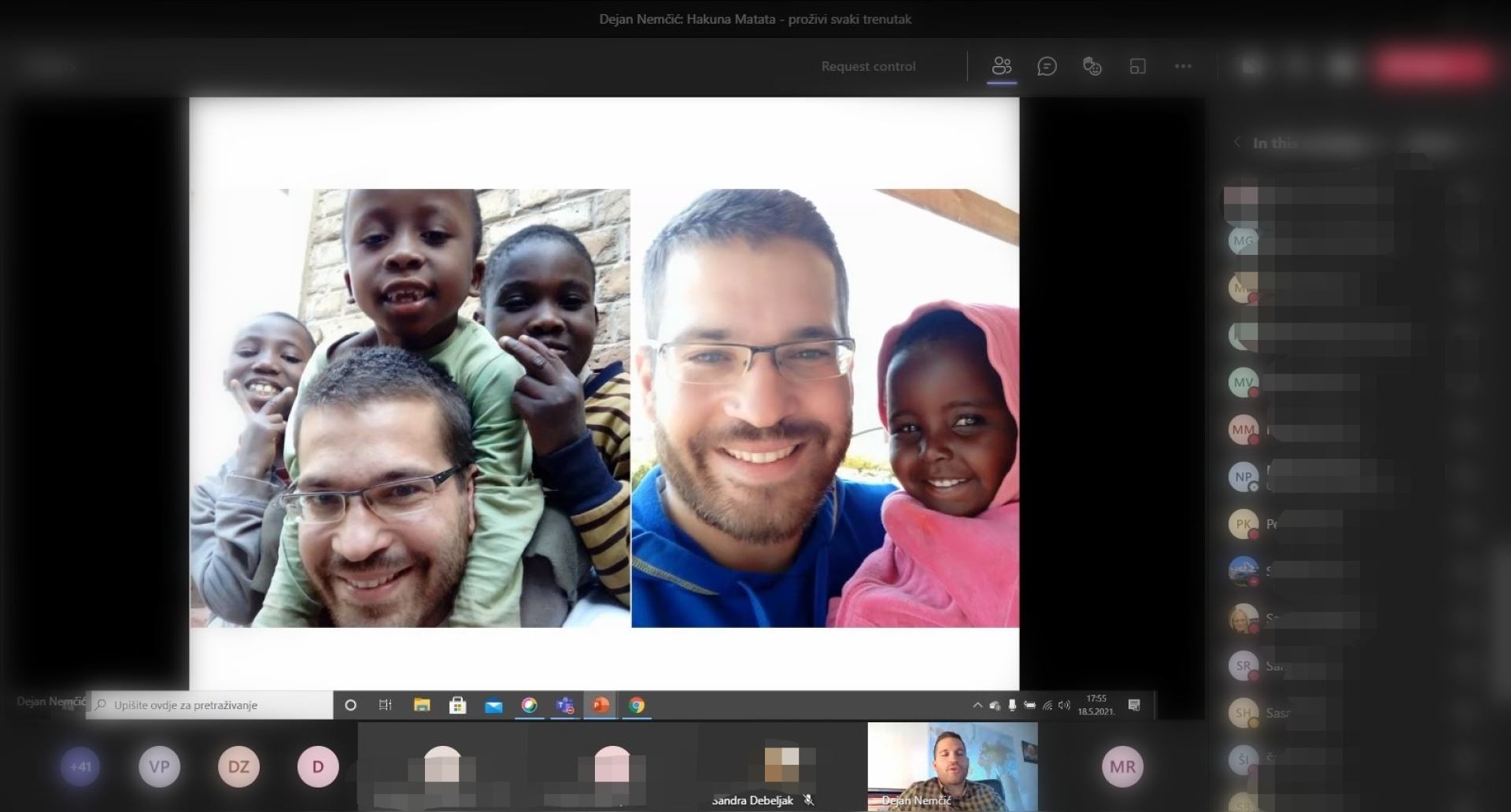This screenshot has height=812, width=1511.
Task: Click the PowerPoint icon in shared taskbar
Action: [600, 705]
